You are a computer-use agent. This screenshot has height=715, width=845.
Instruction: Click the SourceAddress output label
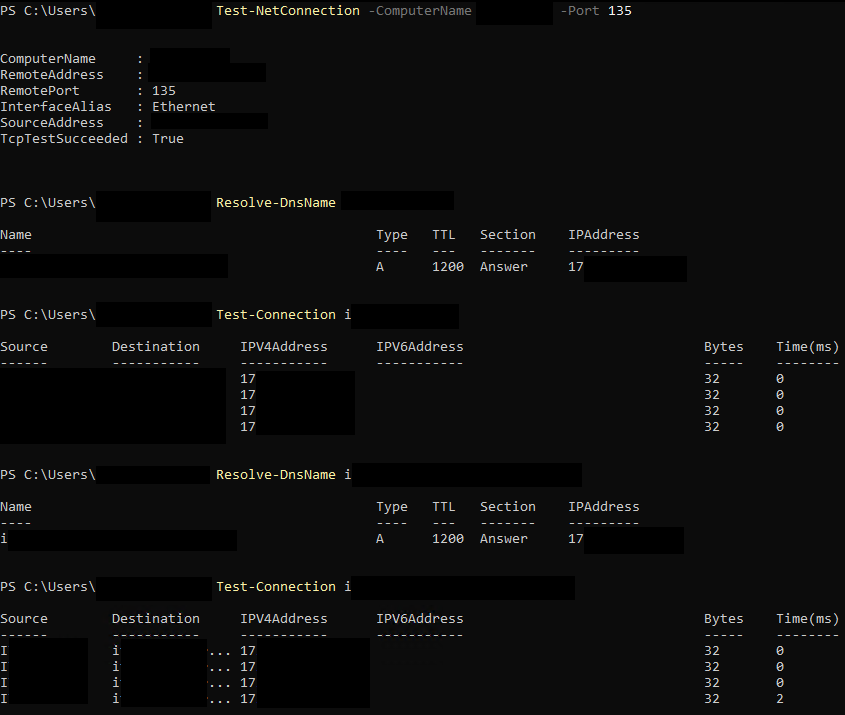click(52, 123)
